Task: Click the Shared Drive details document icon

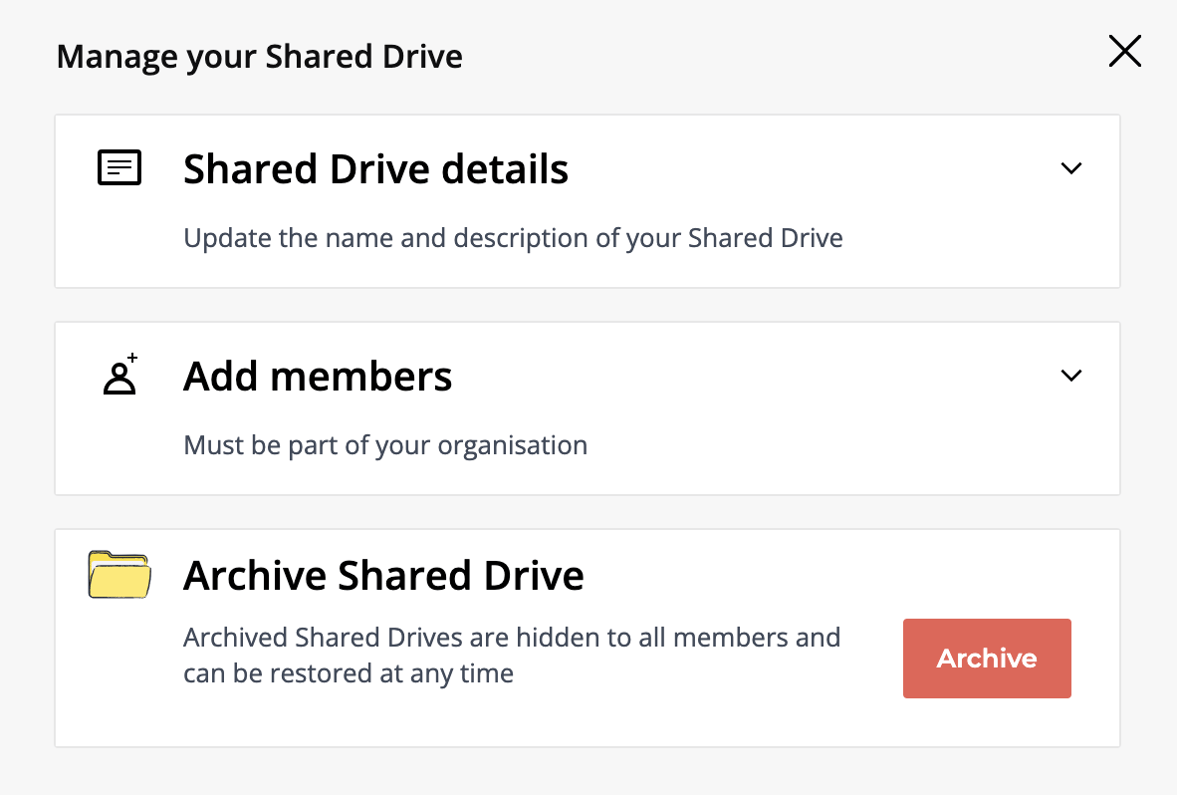Action: point(119,168)
